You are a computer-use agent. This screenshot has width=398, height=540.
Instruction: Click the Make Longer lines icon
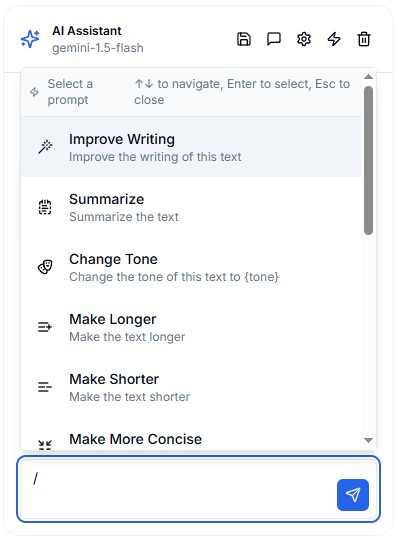45,327
